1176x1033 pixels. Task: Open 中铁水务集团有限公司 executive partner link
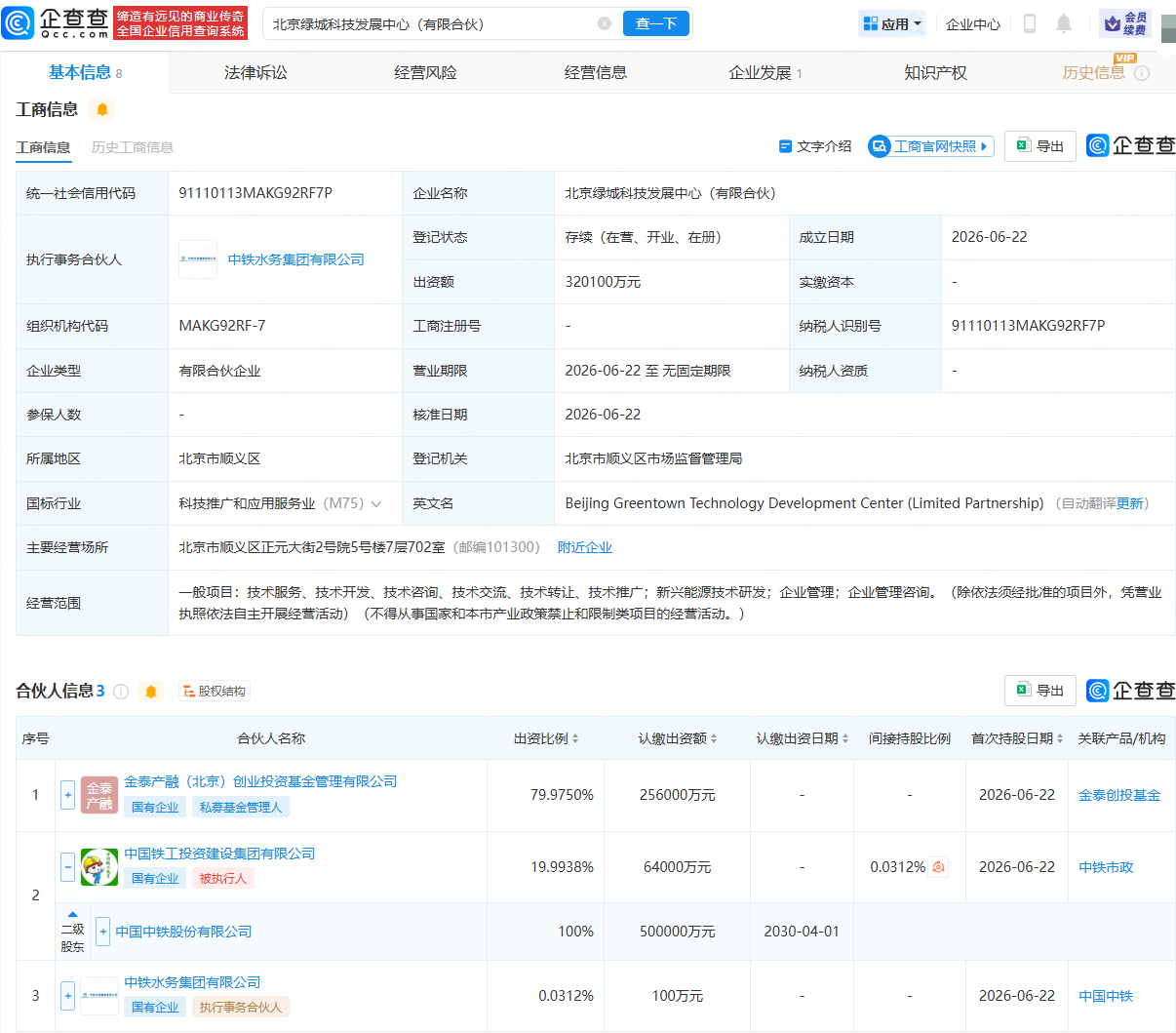point(296,259)
